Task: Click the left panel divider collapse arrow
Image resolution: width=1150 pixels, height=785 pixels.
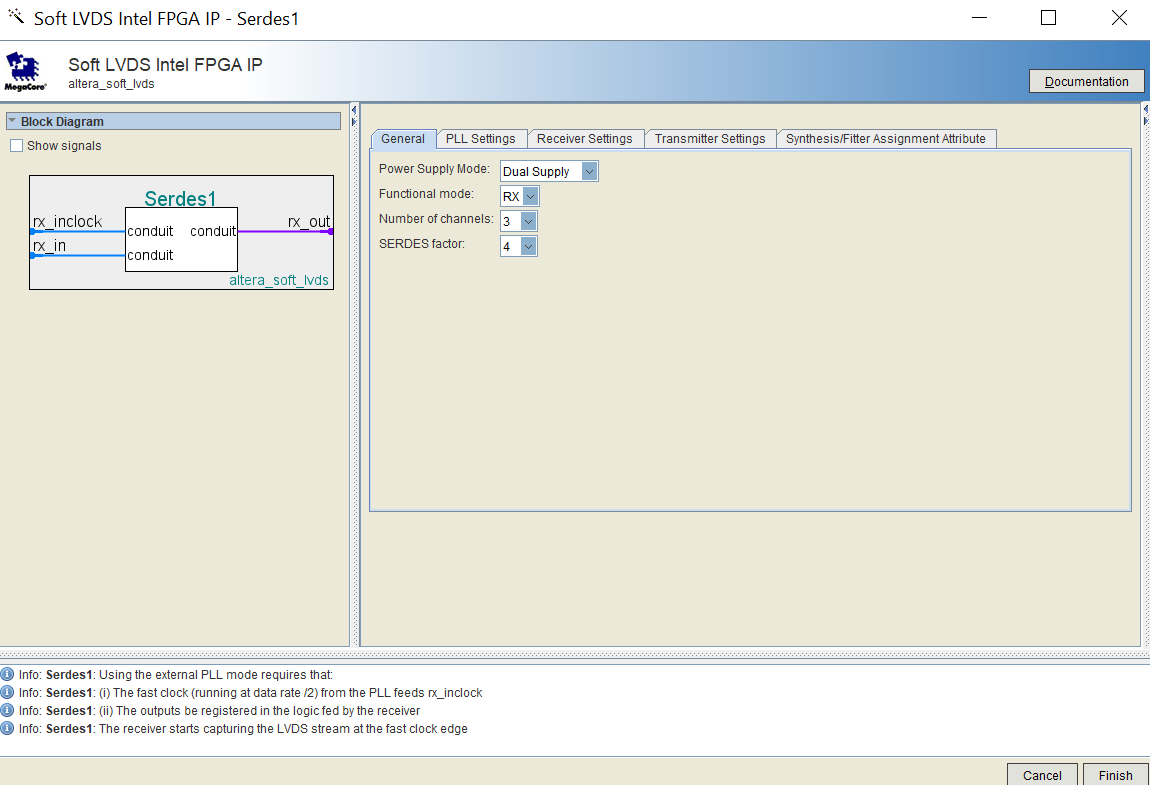Action: (x=354, y=110)
